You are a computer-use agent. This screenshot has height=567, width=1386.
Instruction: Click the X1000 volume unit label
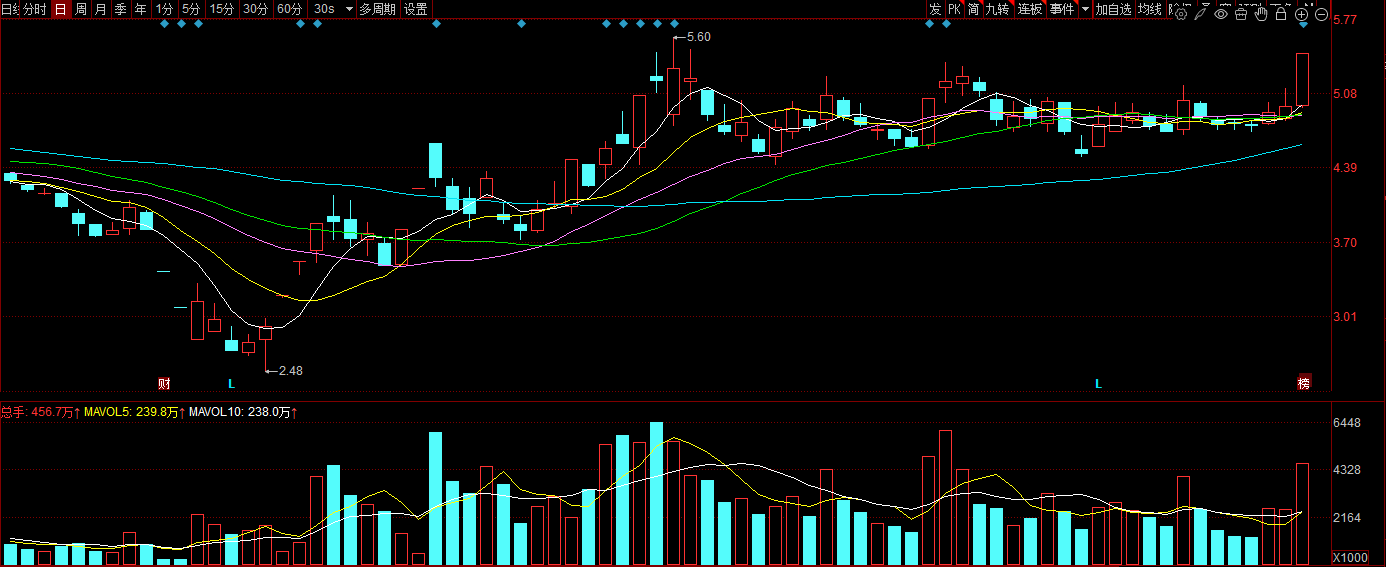coord(1349,557)
